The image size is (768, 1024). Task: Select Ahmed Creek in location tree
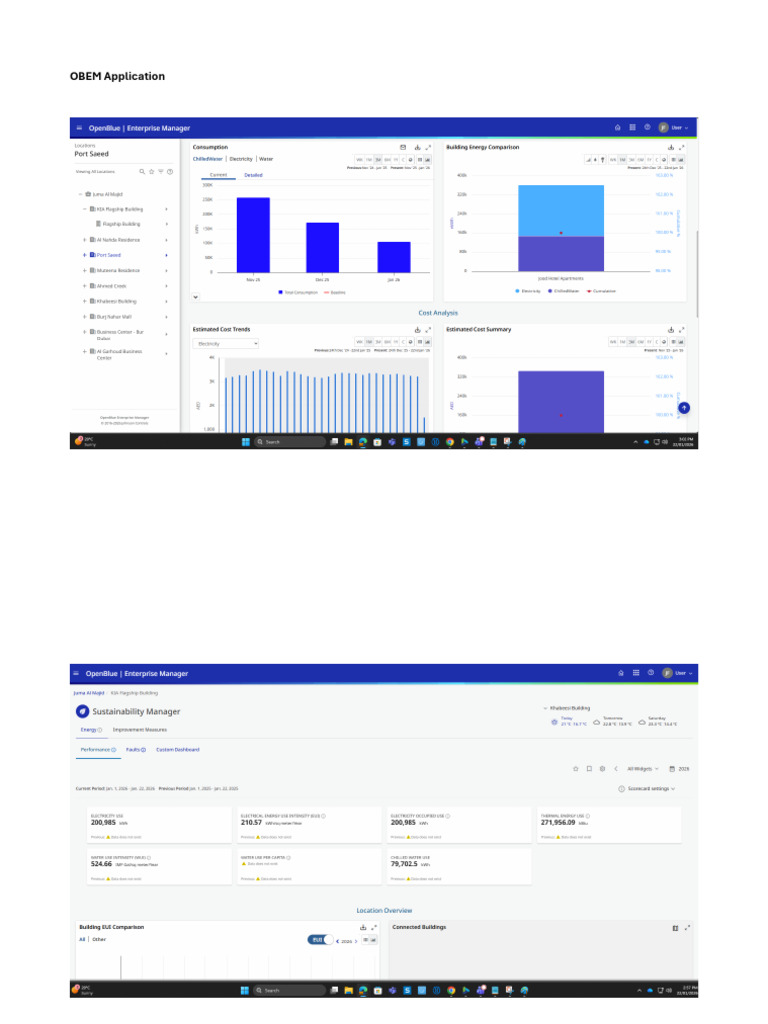[112, 286]
